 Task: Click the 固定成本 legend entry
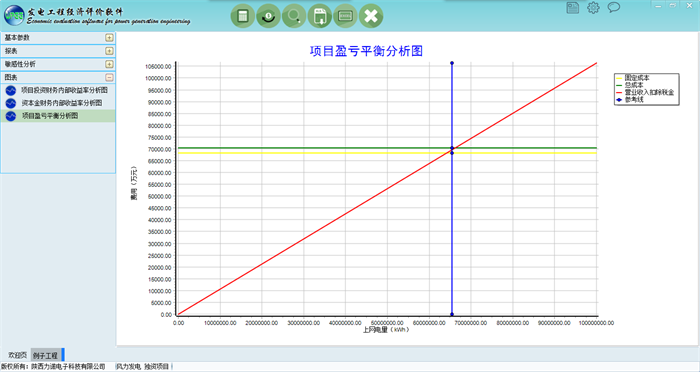(637, 78)
